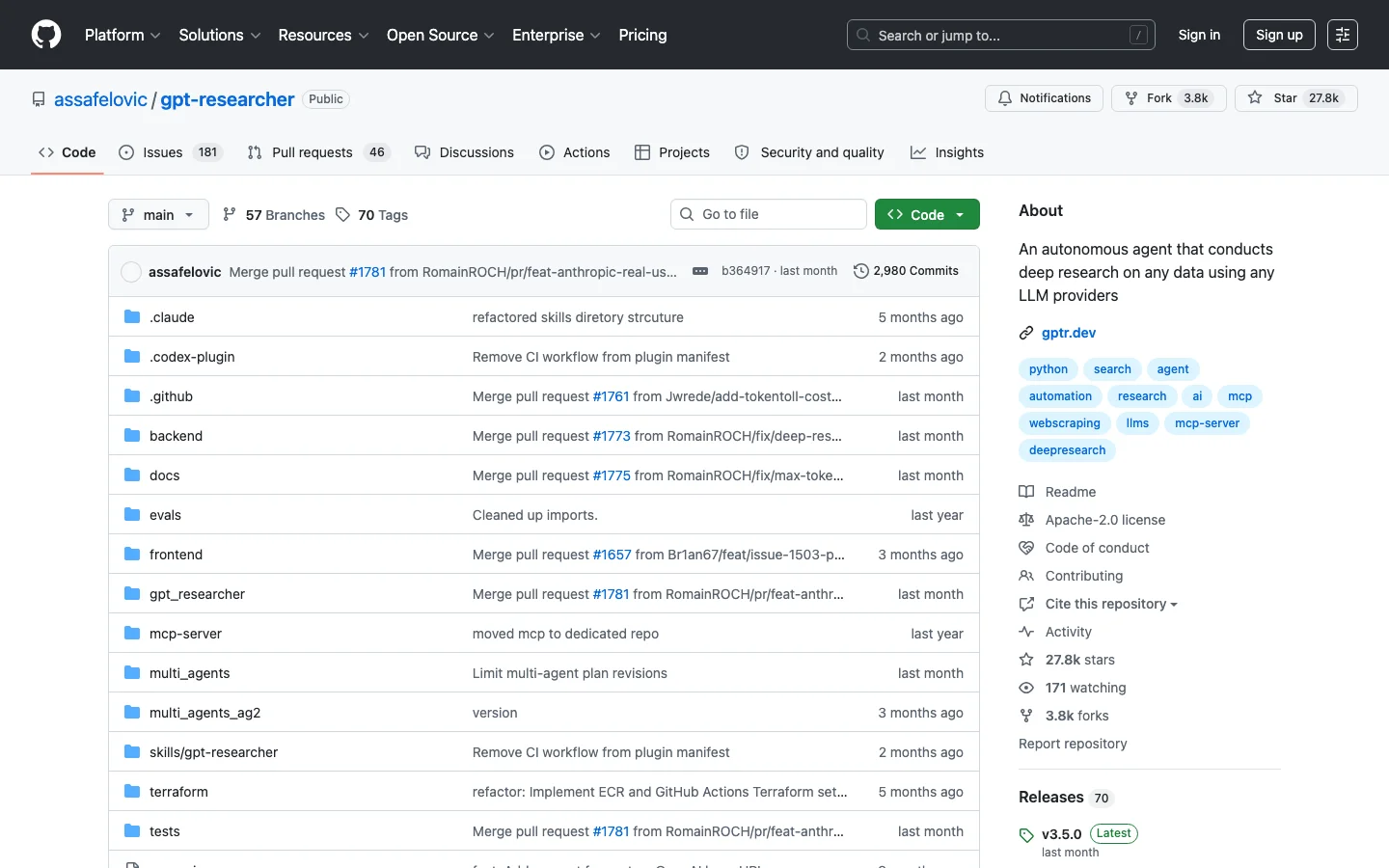Open the gpt_researcher folder

click(197, 594)
